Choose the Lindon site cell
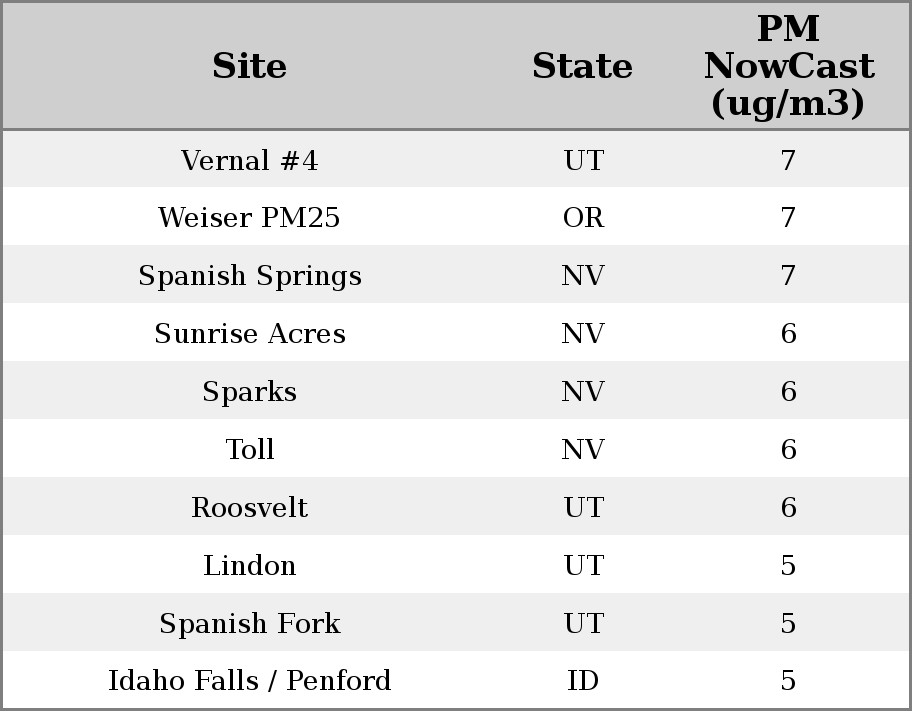The image size is (912, 711). [249, 566]
